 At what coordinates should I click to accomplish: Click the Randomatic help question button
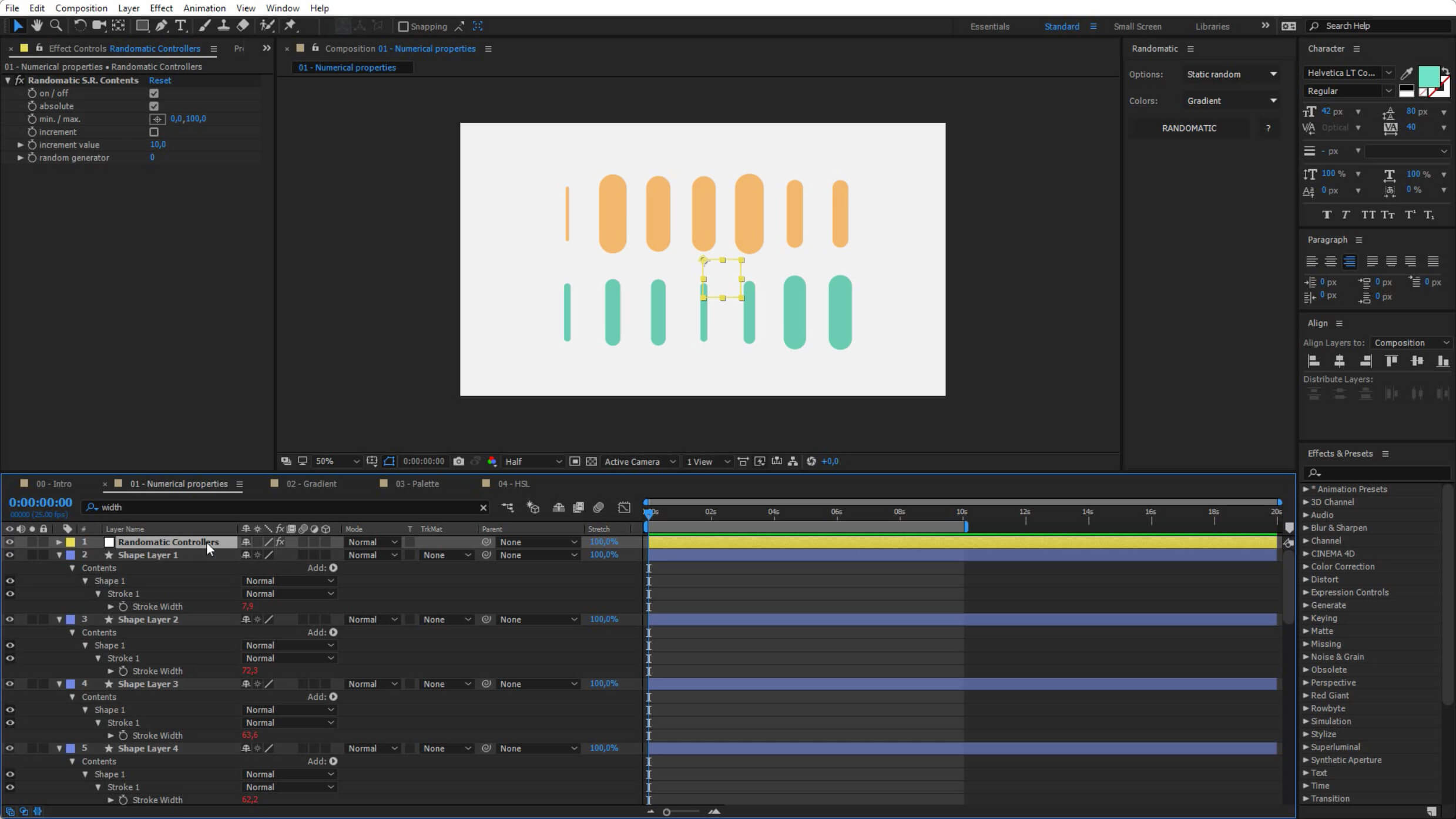[x=1268, y=128]
